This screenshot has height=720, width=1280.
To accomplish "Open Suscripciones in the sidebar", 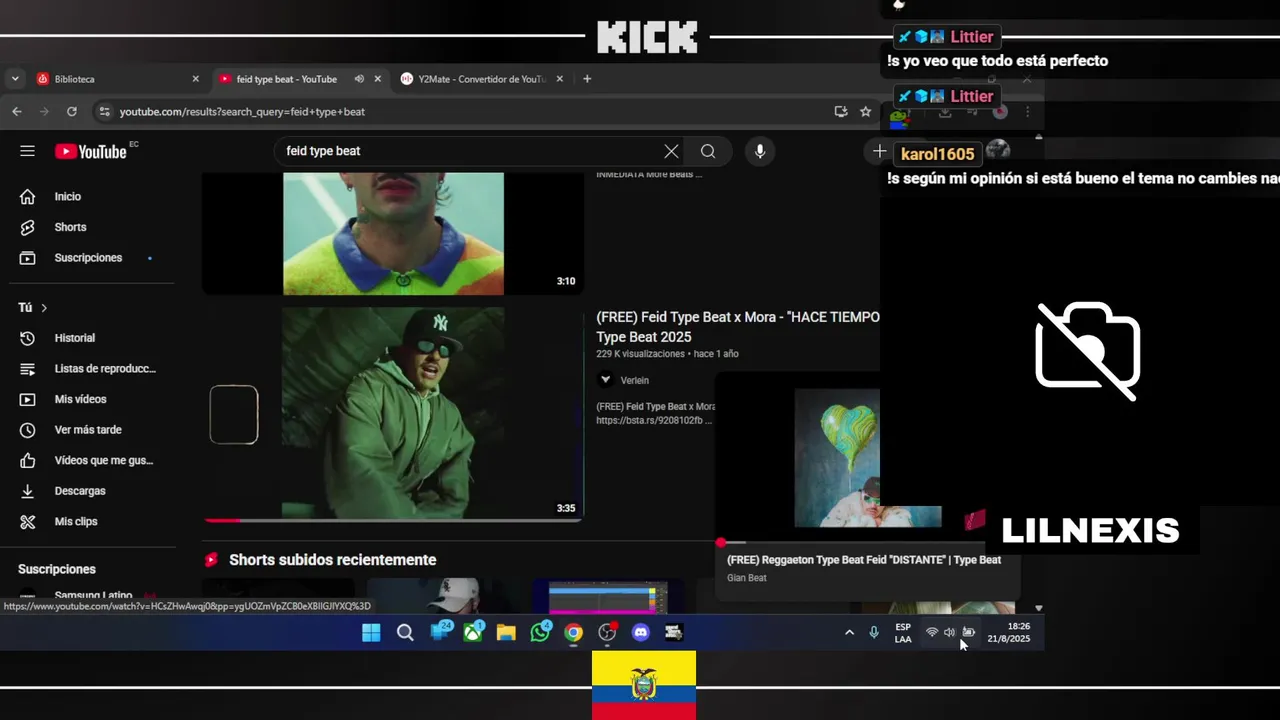I will point(88,258).
